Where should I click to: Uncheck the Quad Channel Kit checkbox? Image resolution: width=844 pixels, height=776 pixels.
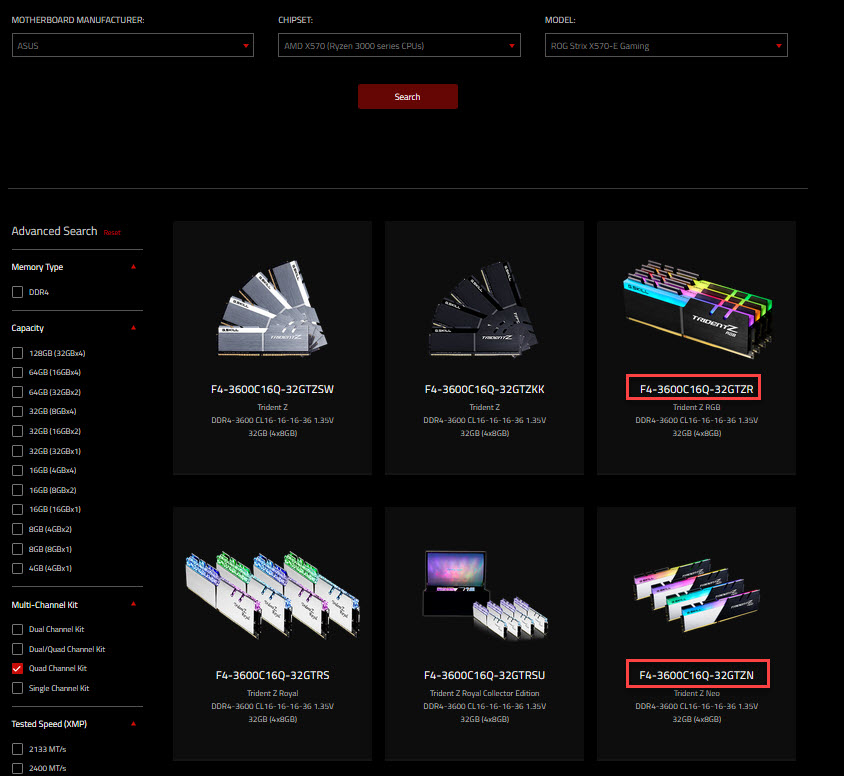[17, 668]
